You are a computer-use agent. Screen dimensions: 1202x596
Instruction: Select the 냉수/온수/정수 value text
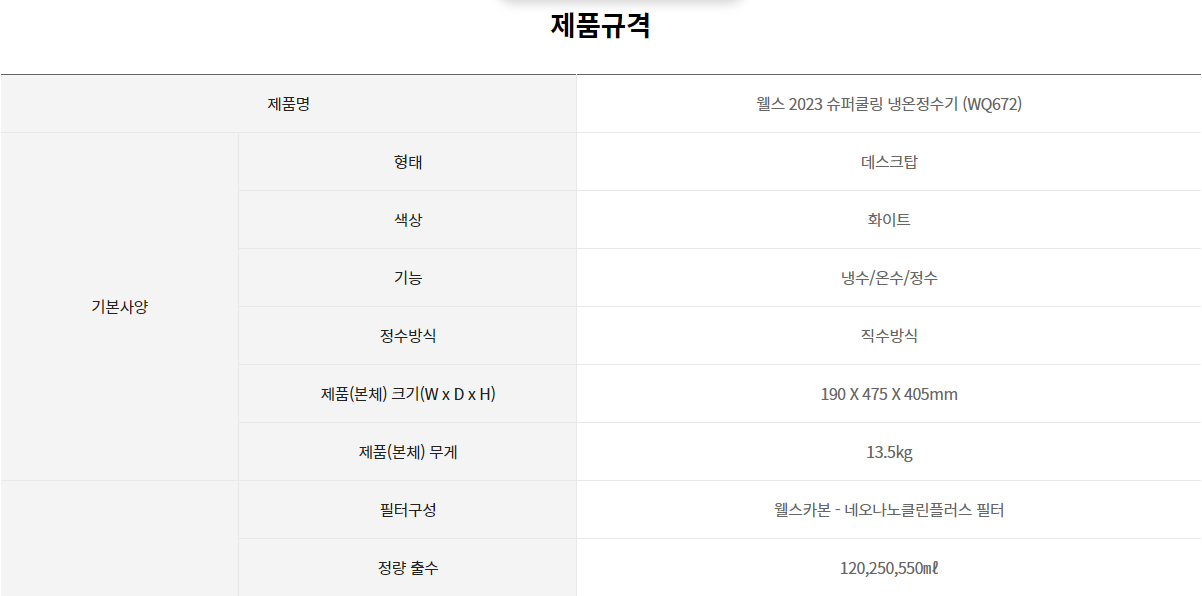(889, 278)
